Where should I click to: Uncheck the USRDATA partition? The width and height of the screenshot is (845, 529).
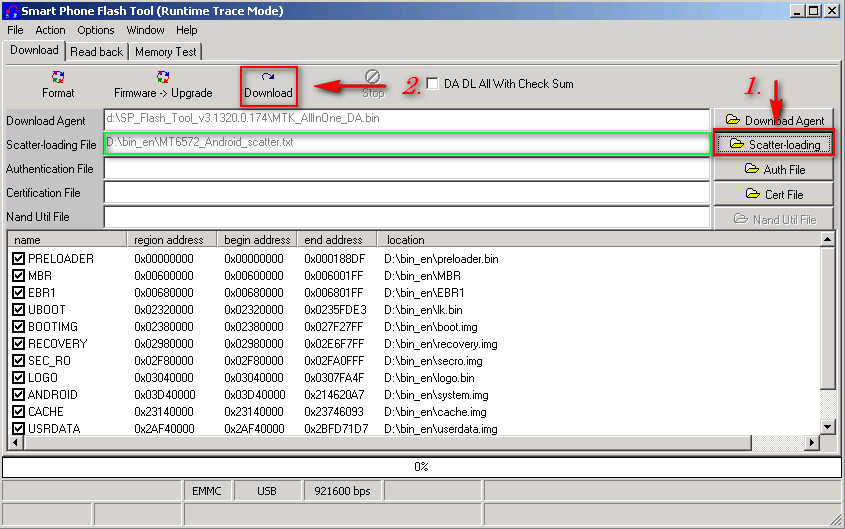point(18,428)
